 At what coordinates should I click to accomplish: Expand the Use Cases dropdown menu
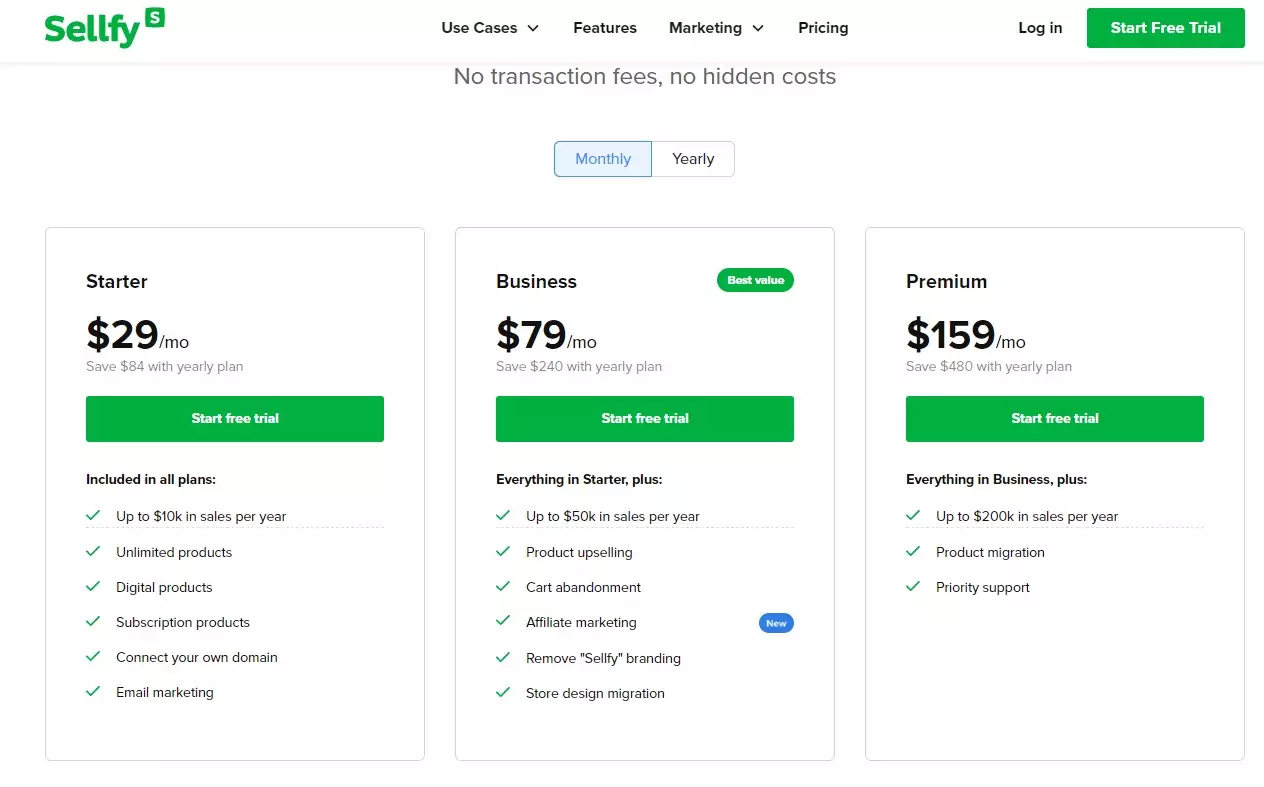[x=490, y=28]
